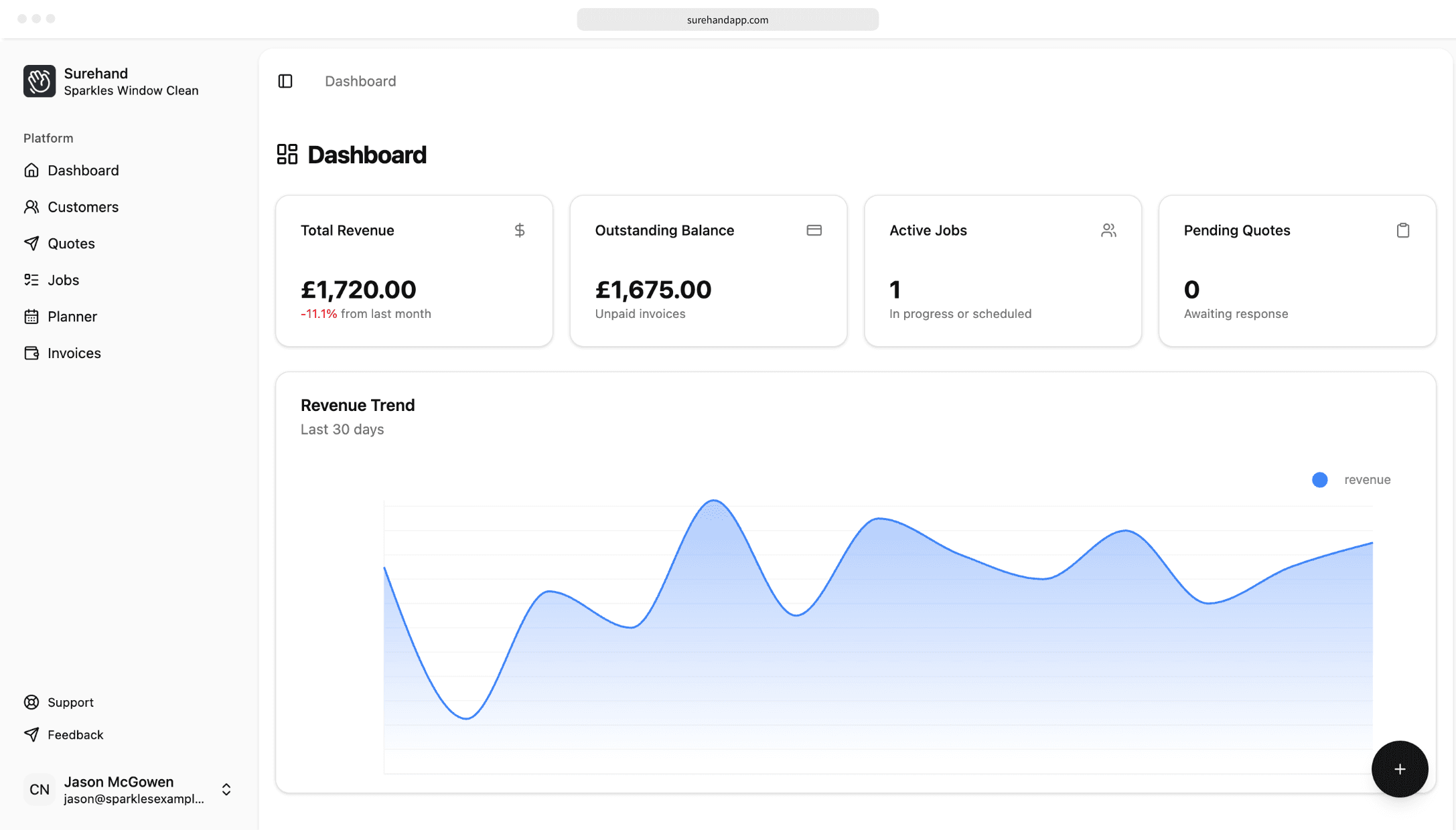Toggle the sidebar collapse icon
The height and width of the screenshot is (830, 1456).
pos(285,81)
